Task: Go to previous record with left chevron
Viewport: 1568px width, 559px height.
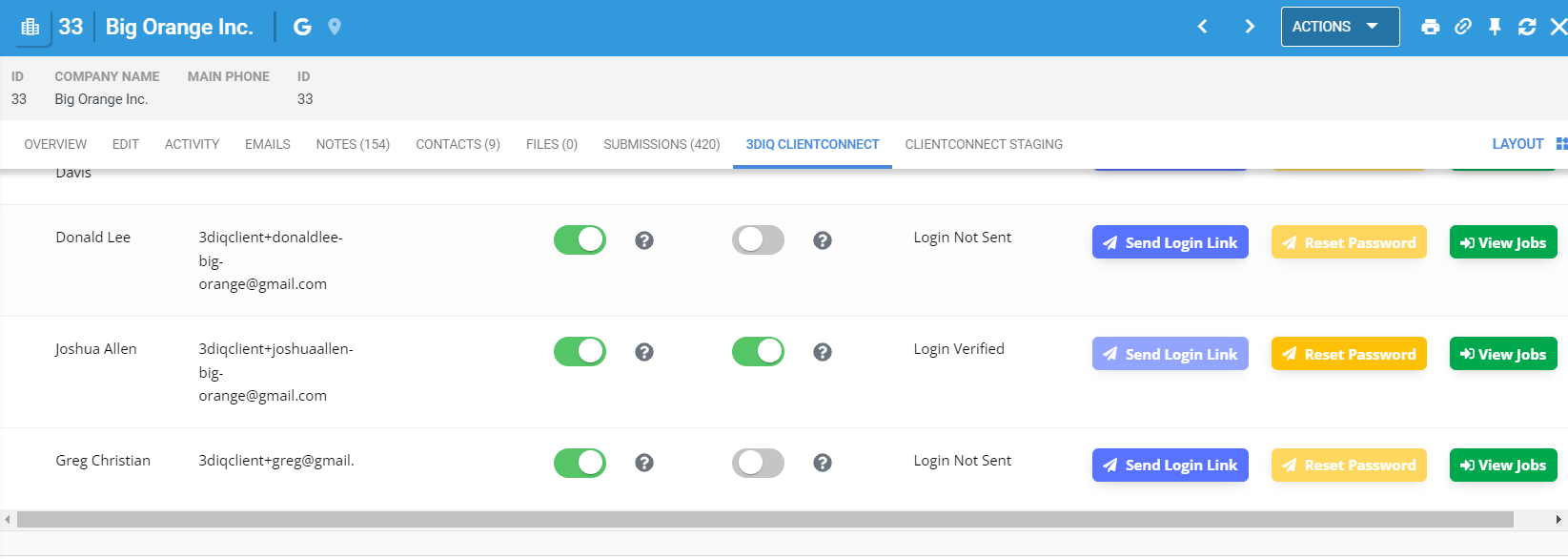Action: pos(1203,27)
